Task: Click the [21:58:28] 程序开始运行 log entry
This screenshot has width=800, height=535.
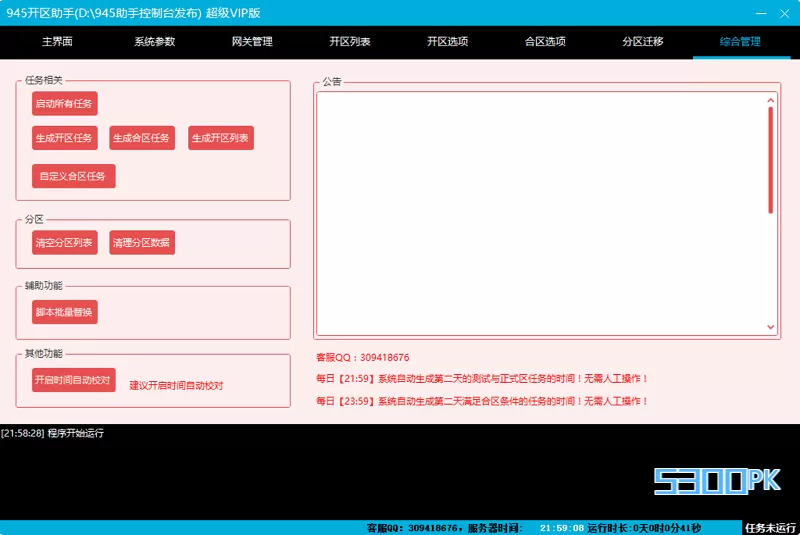Action: (x=52, y=433)
